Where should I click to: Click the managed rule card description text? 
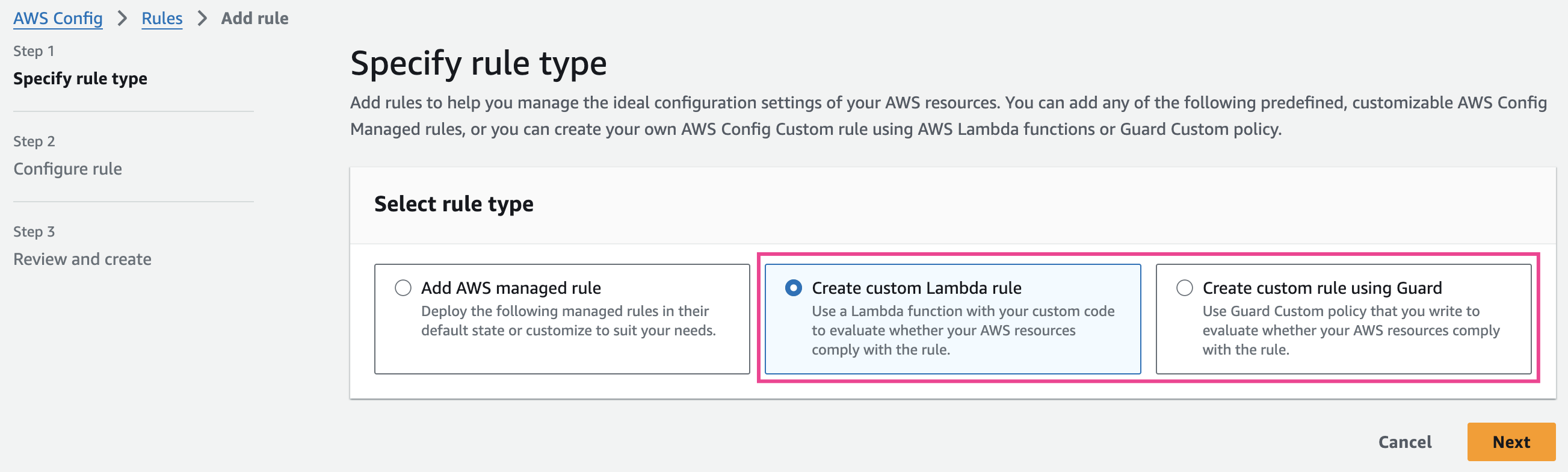567,320
